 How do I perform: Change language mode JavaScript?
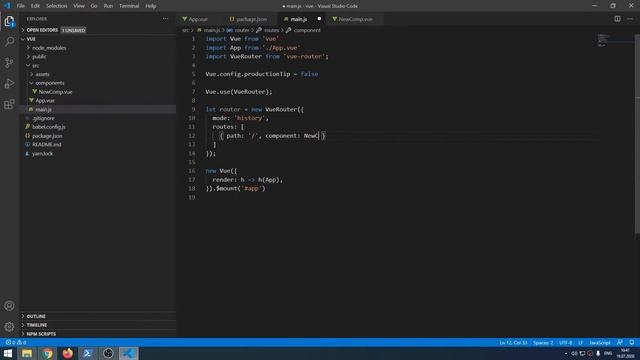tap(600, 342)
